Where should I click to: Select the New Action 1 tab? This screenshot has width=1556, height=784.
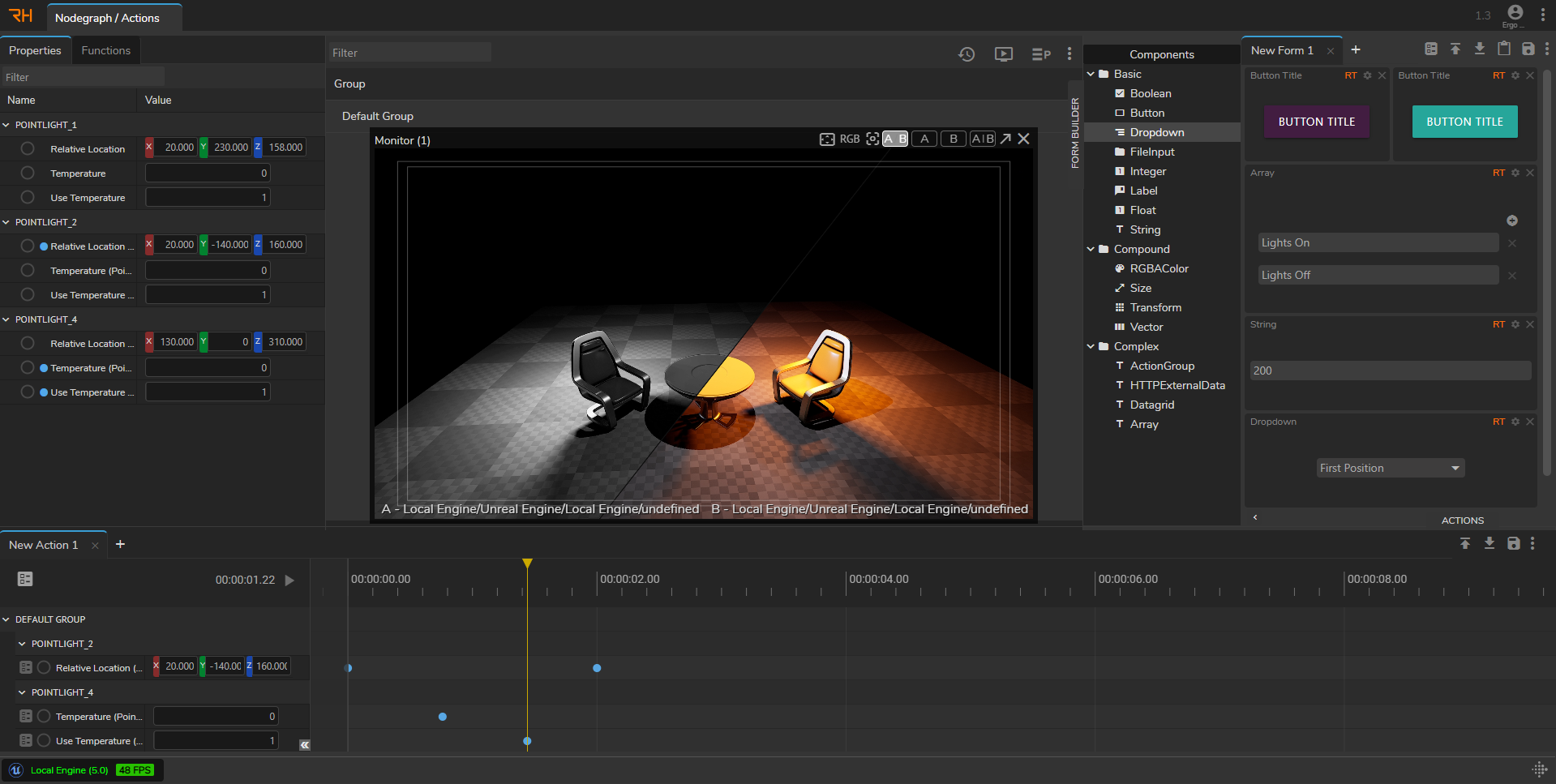44,545
